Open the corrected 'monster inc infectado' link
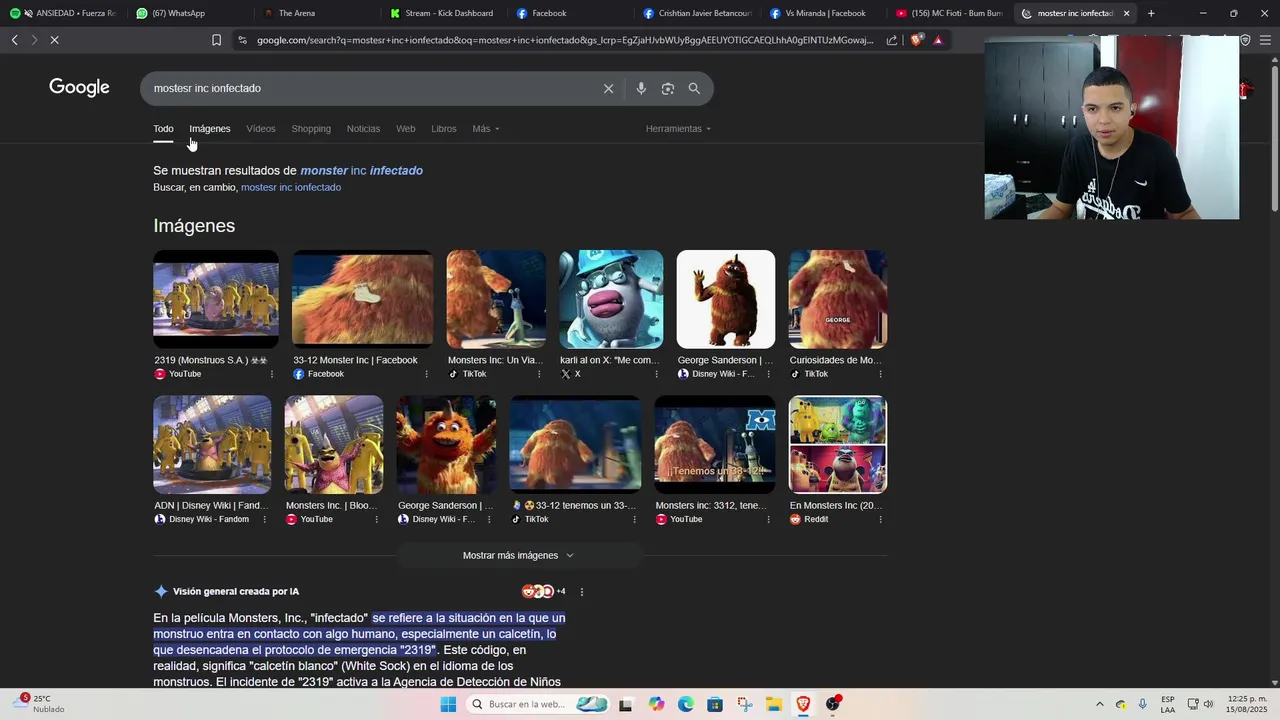The width and height of the screenshot is (1280, 720). click(x=361, y=170)
